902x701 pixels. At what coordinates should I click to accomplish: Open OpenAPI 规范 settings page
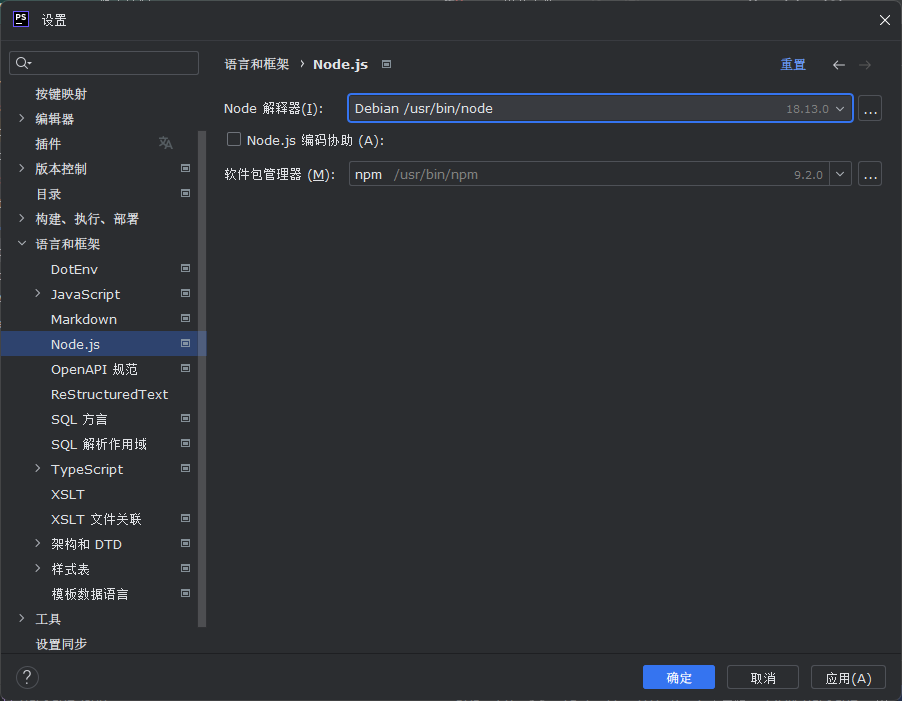94,369
